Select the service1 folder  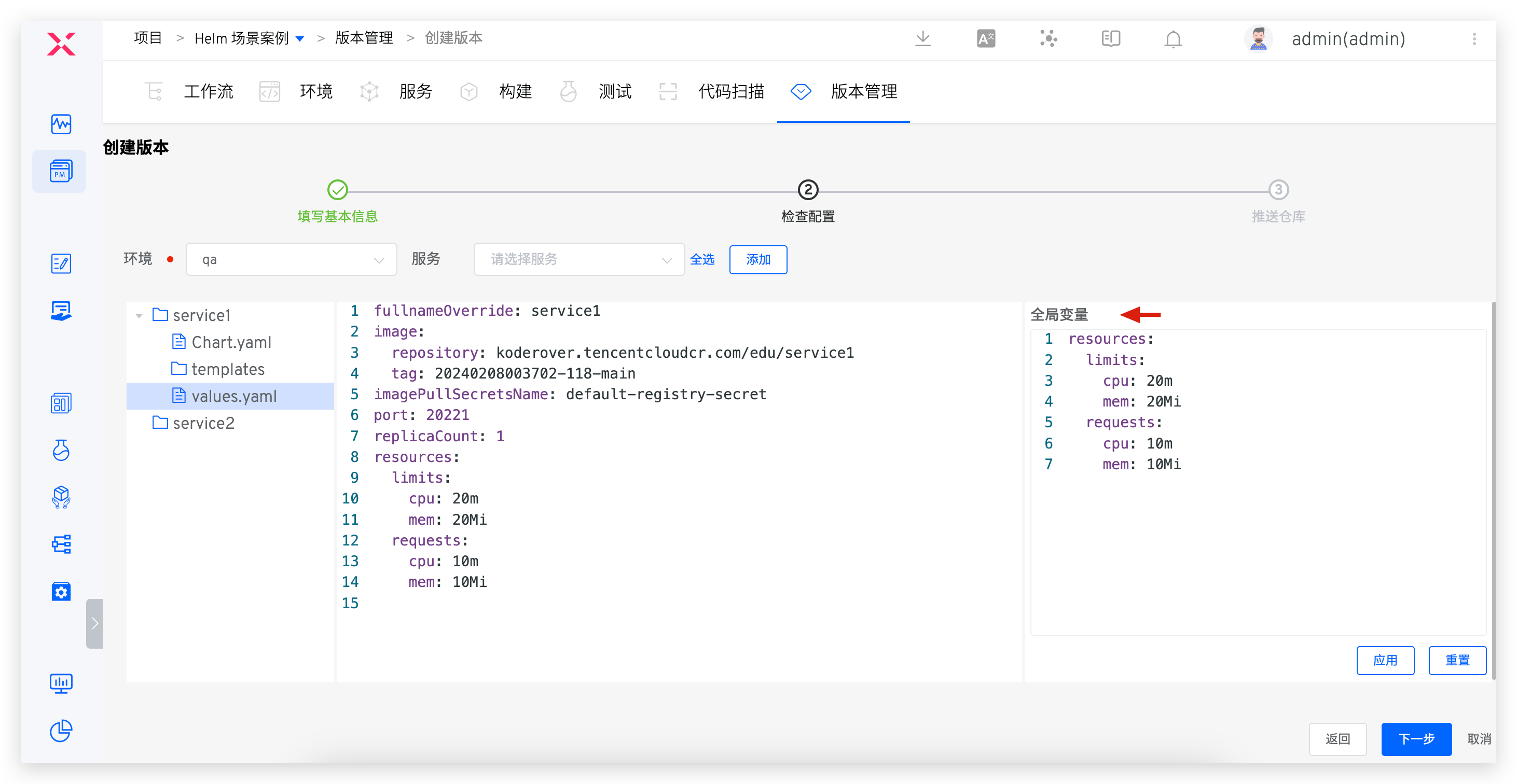tap(191, 315)
